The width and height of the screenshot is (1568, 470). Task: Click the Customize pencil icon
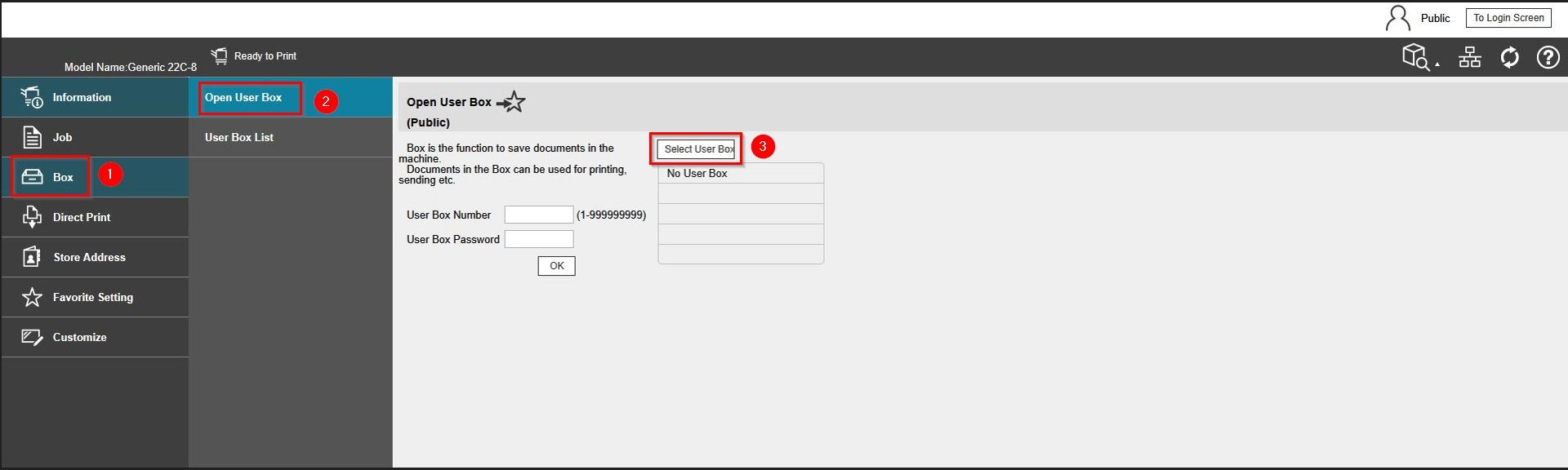click(32, 337)
